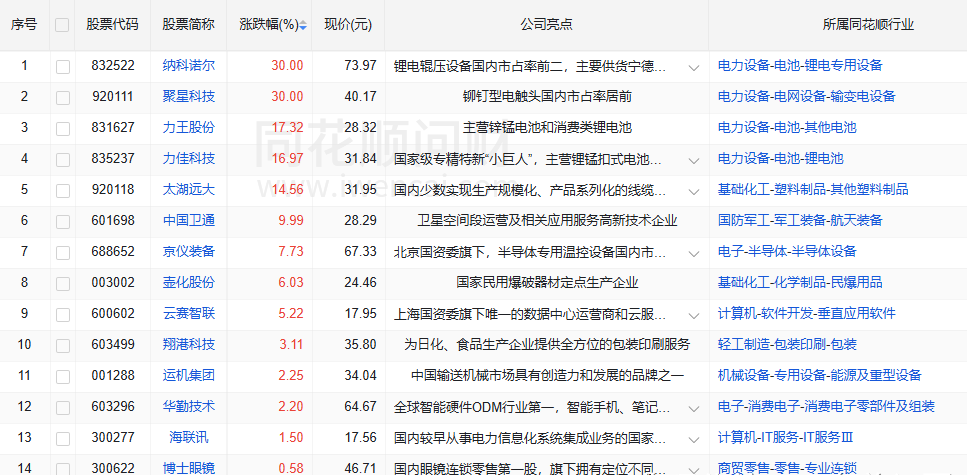The height and width of the screenshot is (475, 967).
Task: Click the 轻工制造-包装印刷-包装 industry link
Action: coord(787,345)
